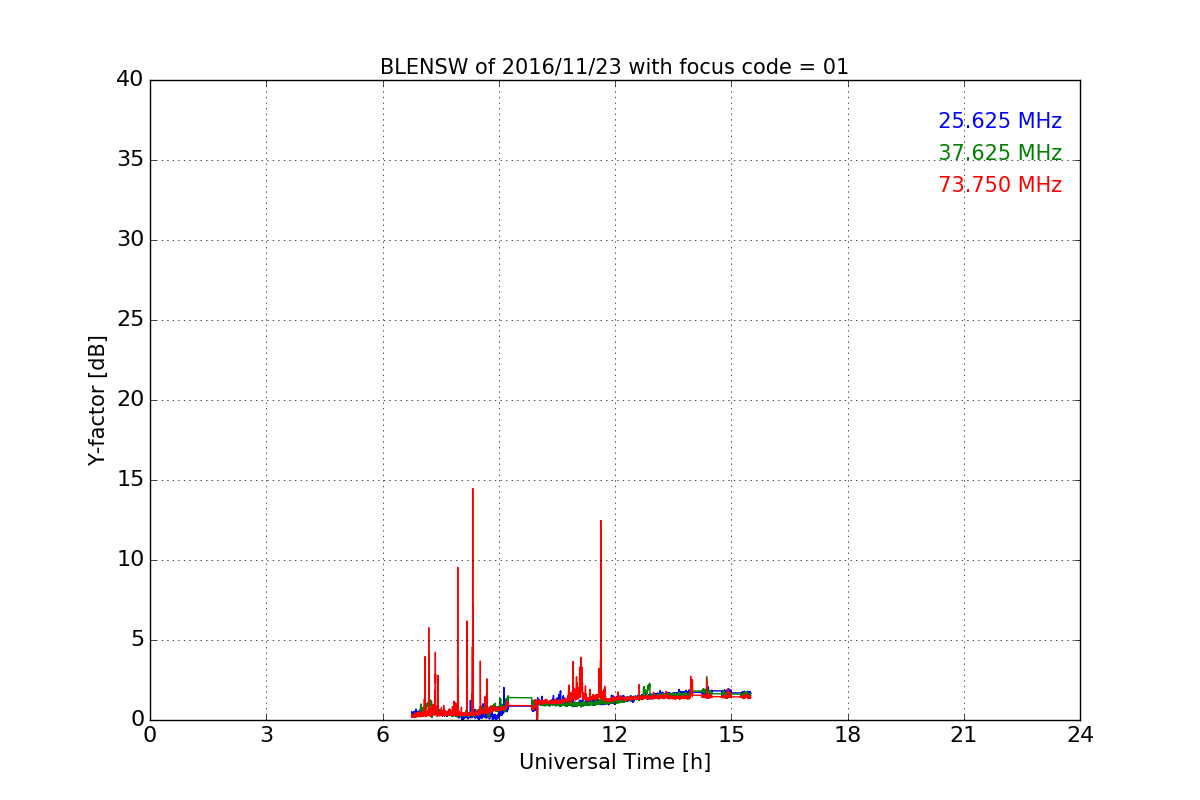
Task: Click the x-axis tick label 18
Action: click(x=848, y=735)
